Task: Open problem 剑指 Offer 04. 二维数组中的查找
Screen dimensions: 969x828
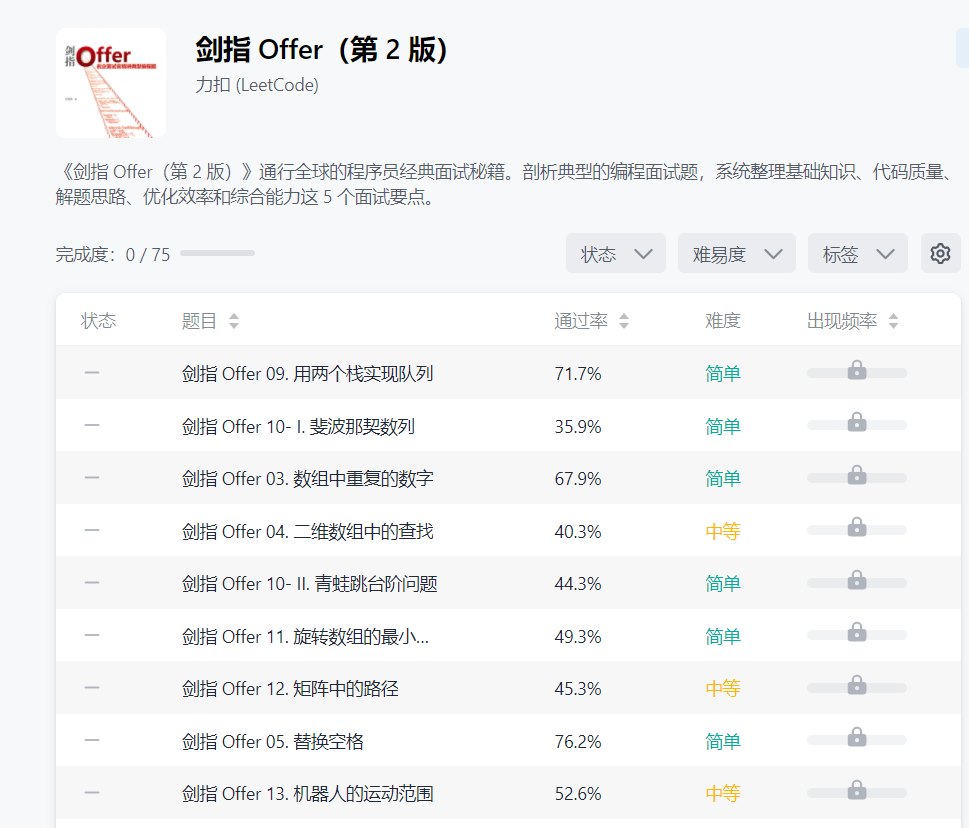Action: [307, 531]
